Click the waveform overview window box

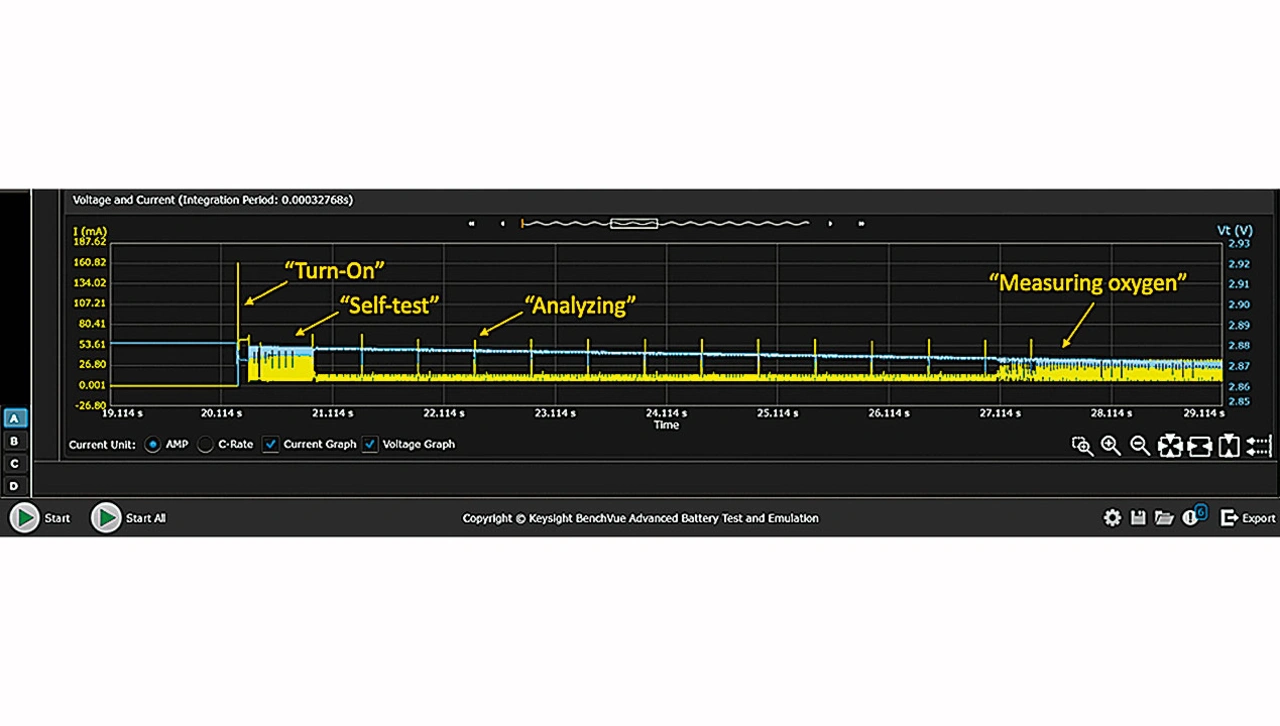tap(634, 223)
